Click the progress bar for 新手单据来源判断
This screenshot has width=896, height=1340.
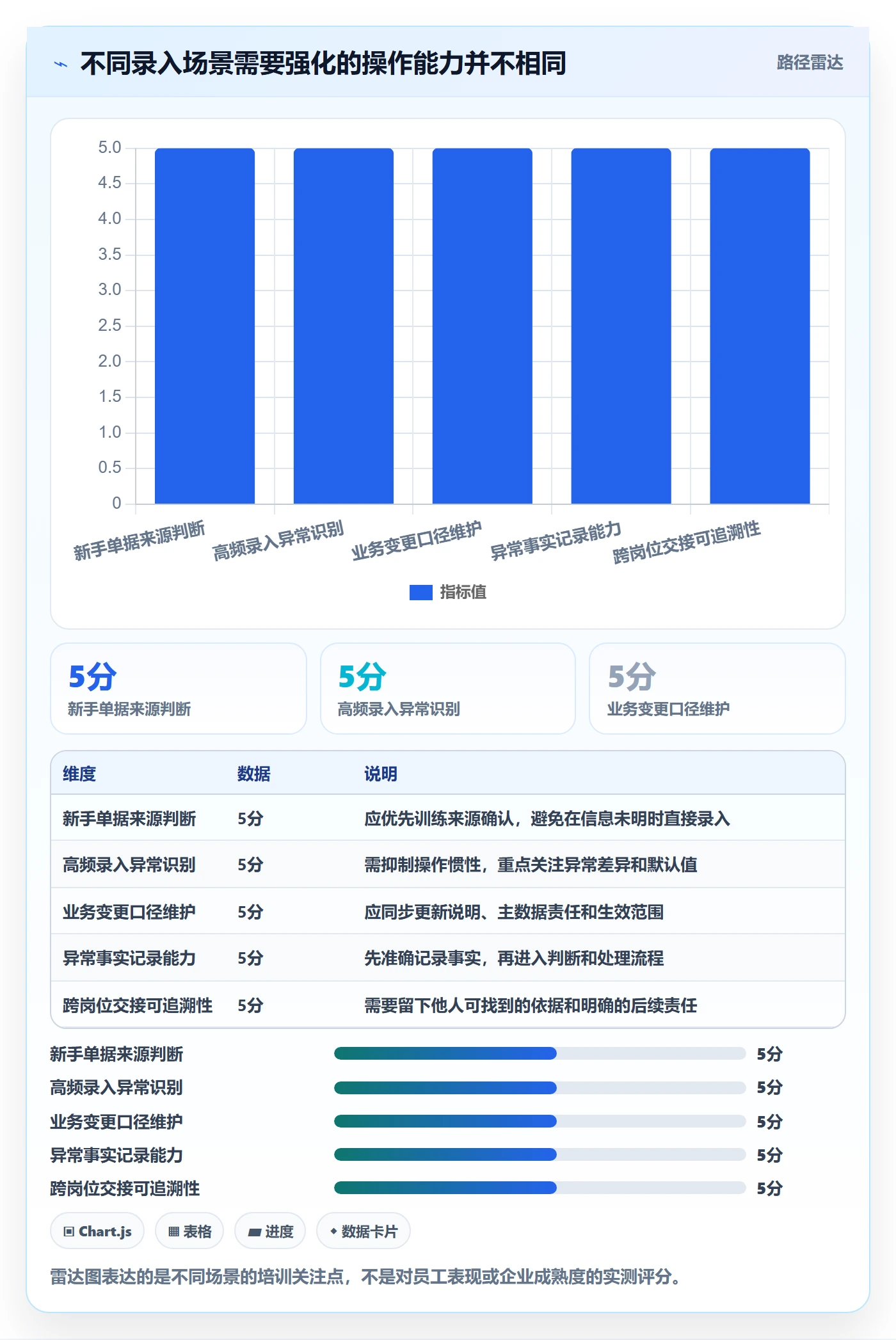coord(540,1053)
